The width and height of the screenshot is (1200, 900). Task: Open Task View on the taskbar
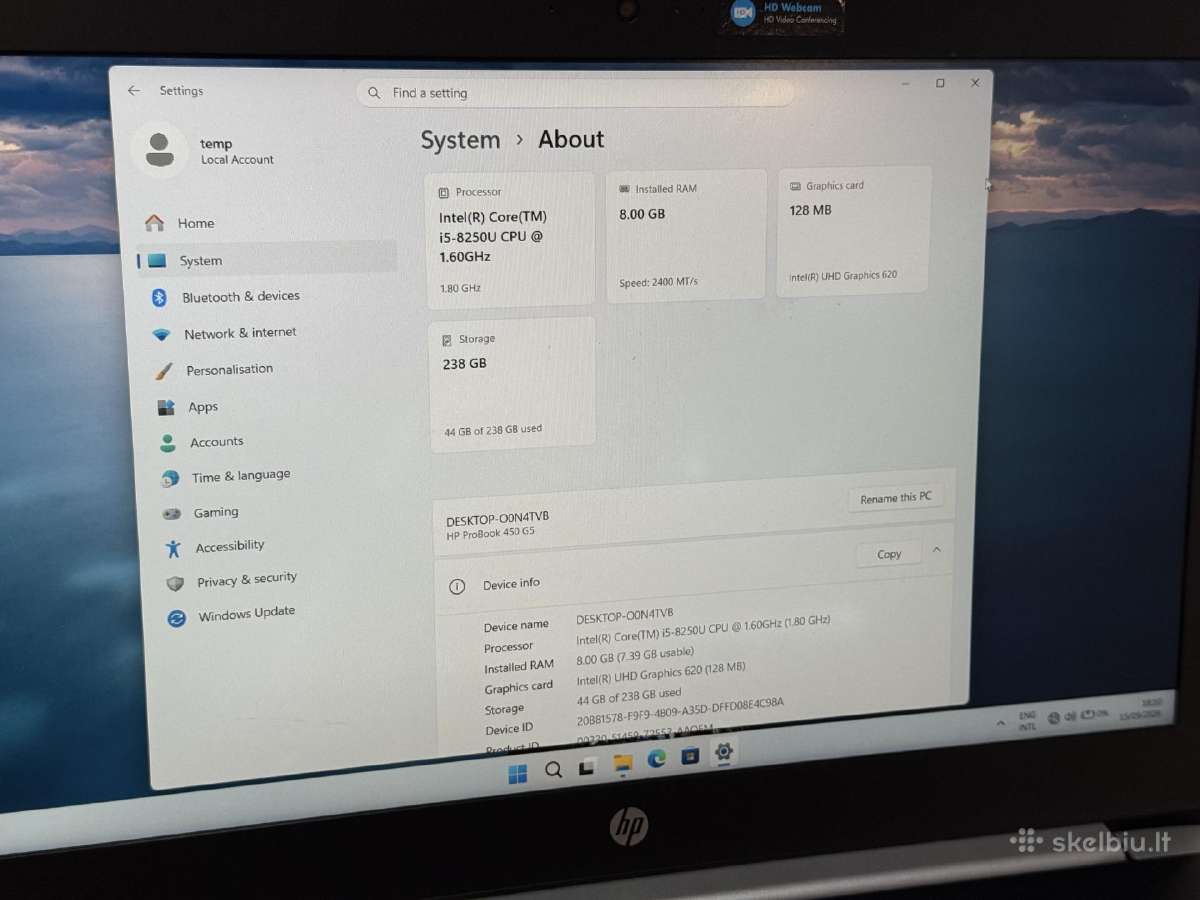click(588, 766)
